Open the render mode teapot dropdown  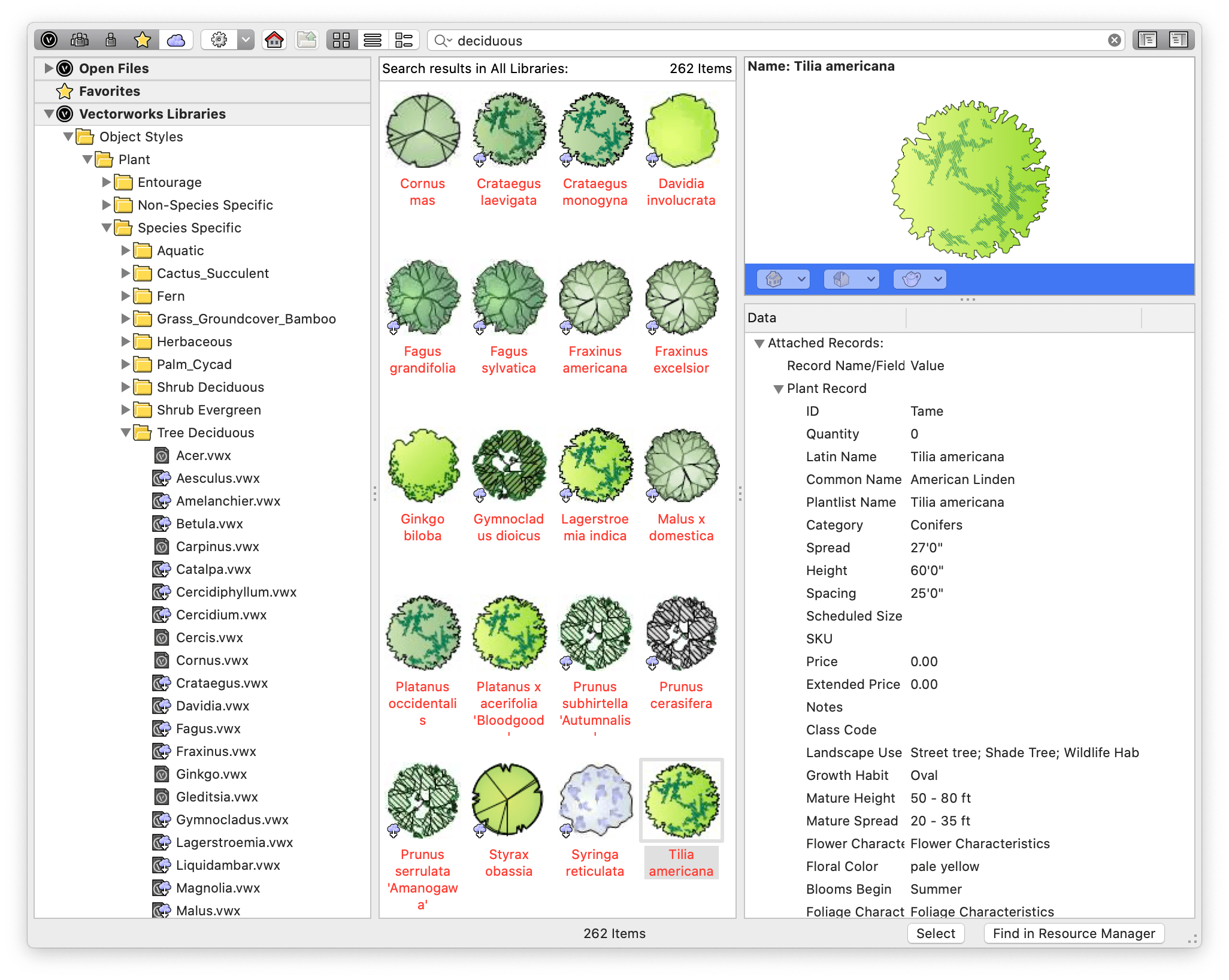coord(919,279)
